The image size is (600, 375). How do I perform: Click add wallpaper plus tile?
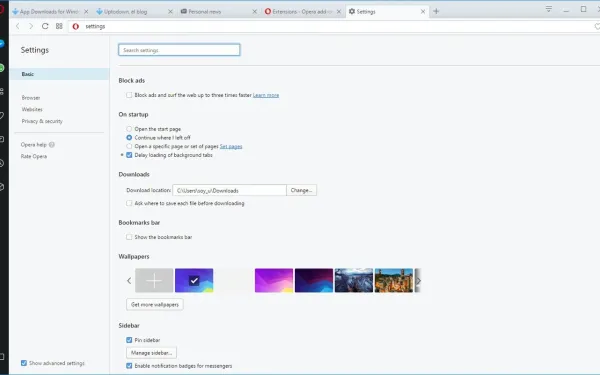[x=154, y=280]
